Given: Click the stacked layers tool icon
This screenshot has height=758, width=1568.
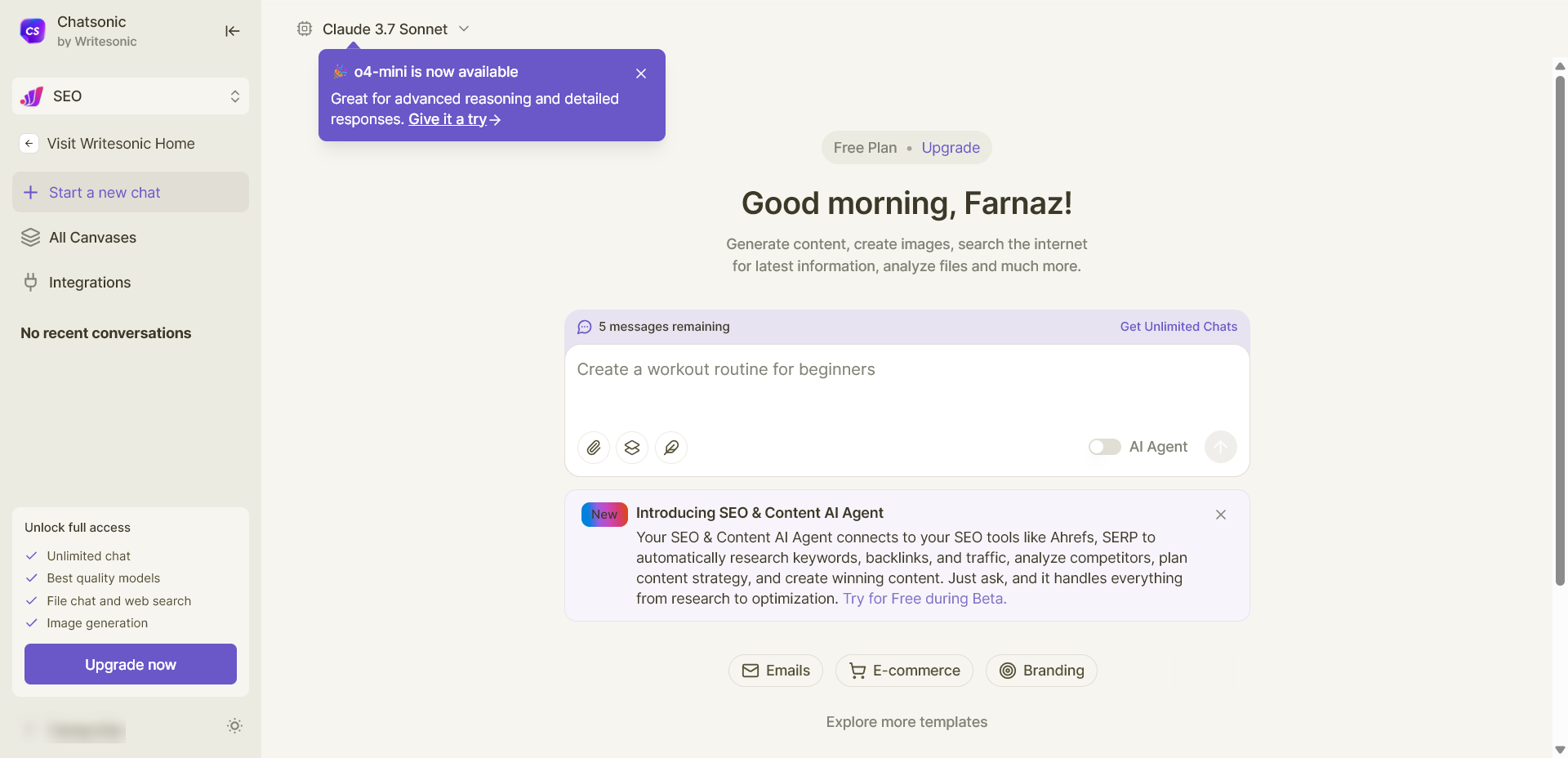Looking at the screenshot, I should coord(632,448).
